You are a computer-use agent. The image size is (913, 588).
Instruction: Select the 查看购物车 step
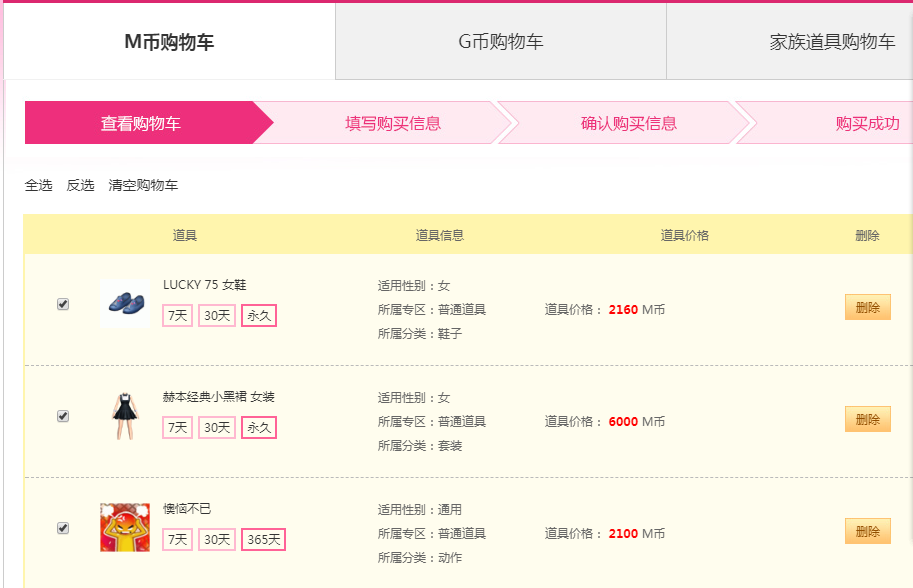141,123
